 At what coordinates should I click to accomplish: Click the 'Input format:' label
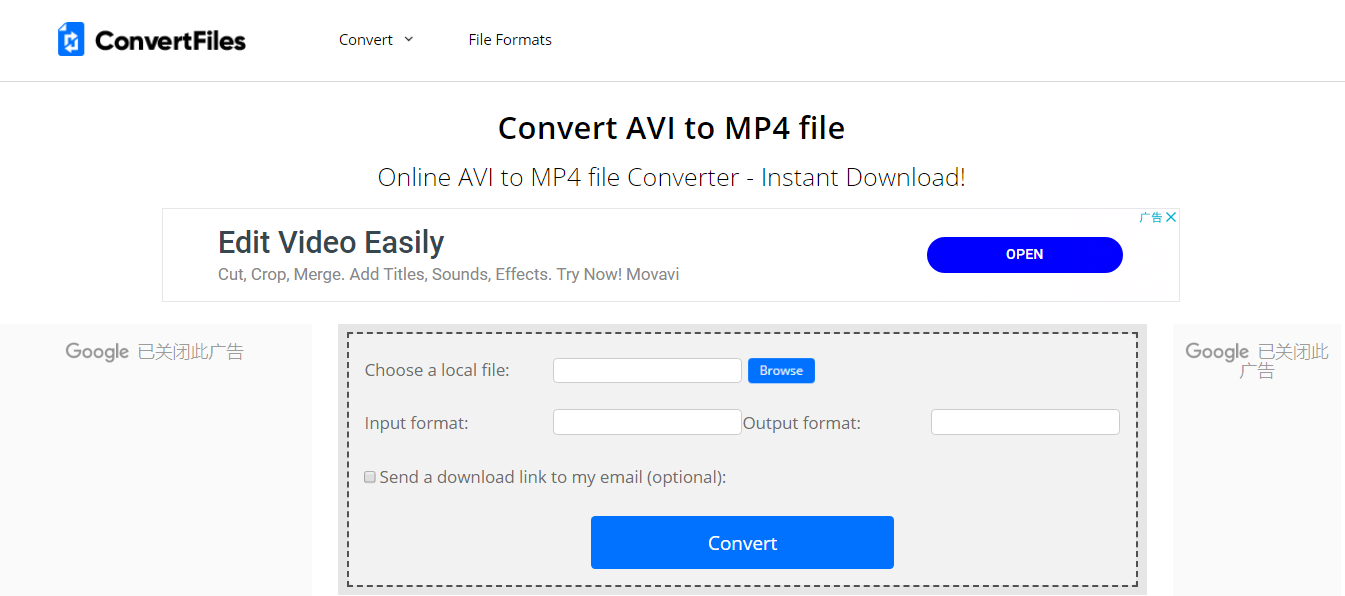point(417,423)
